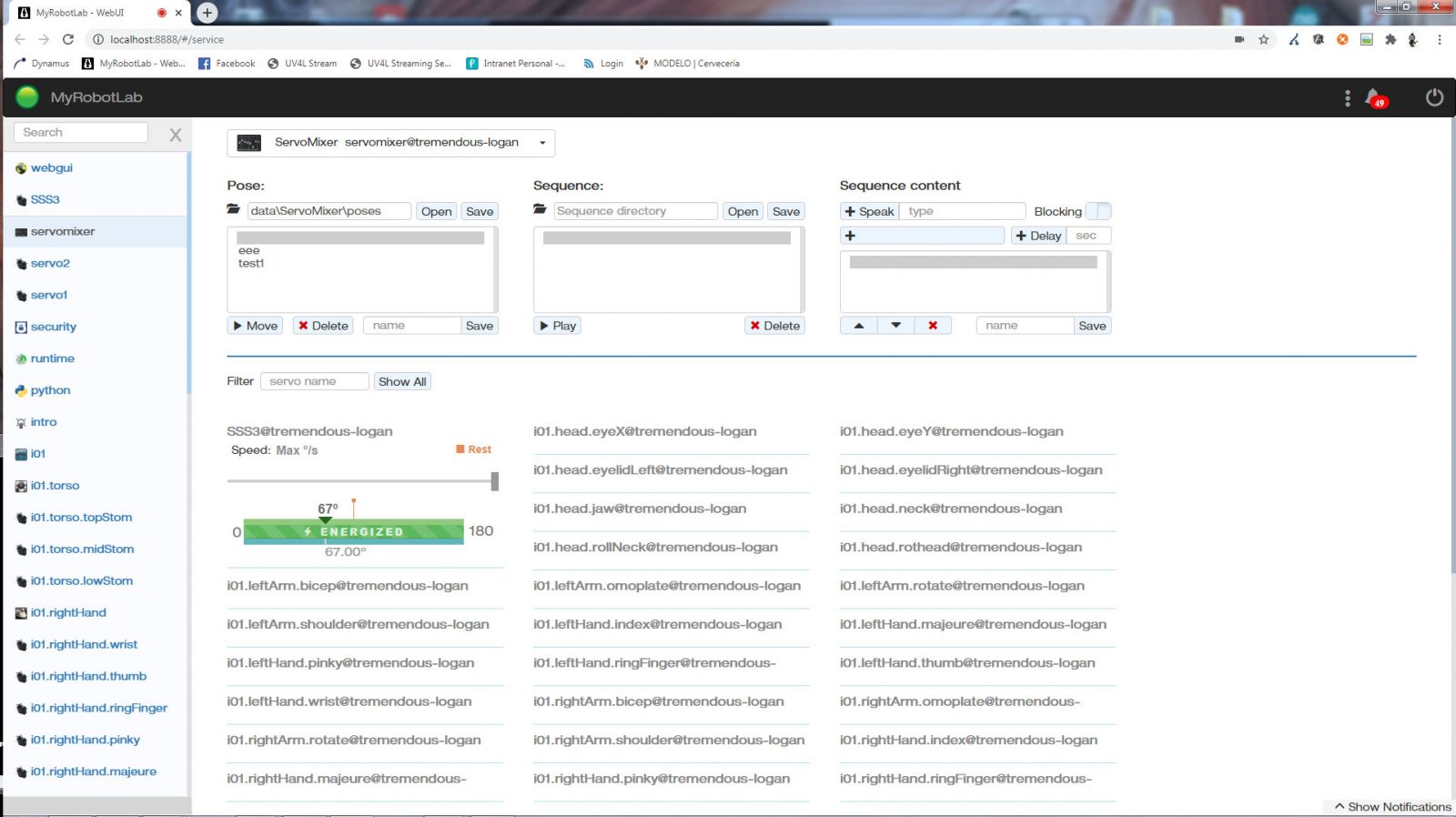Click the power shutdown icon in header
This screenshot has height=817, width=1456.
click(x=1434, y=97)
